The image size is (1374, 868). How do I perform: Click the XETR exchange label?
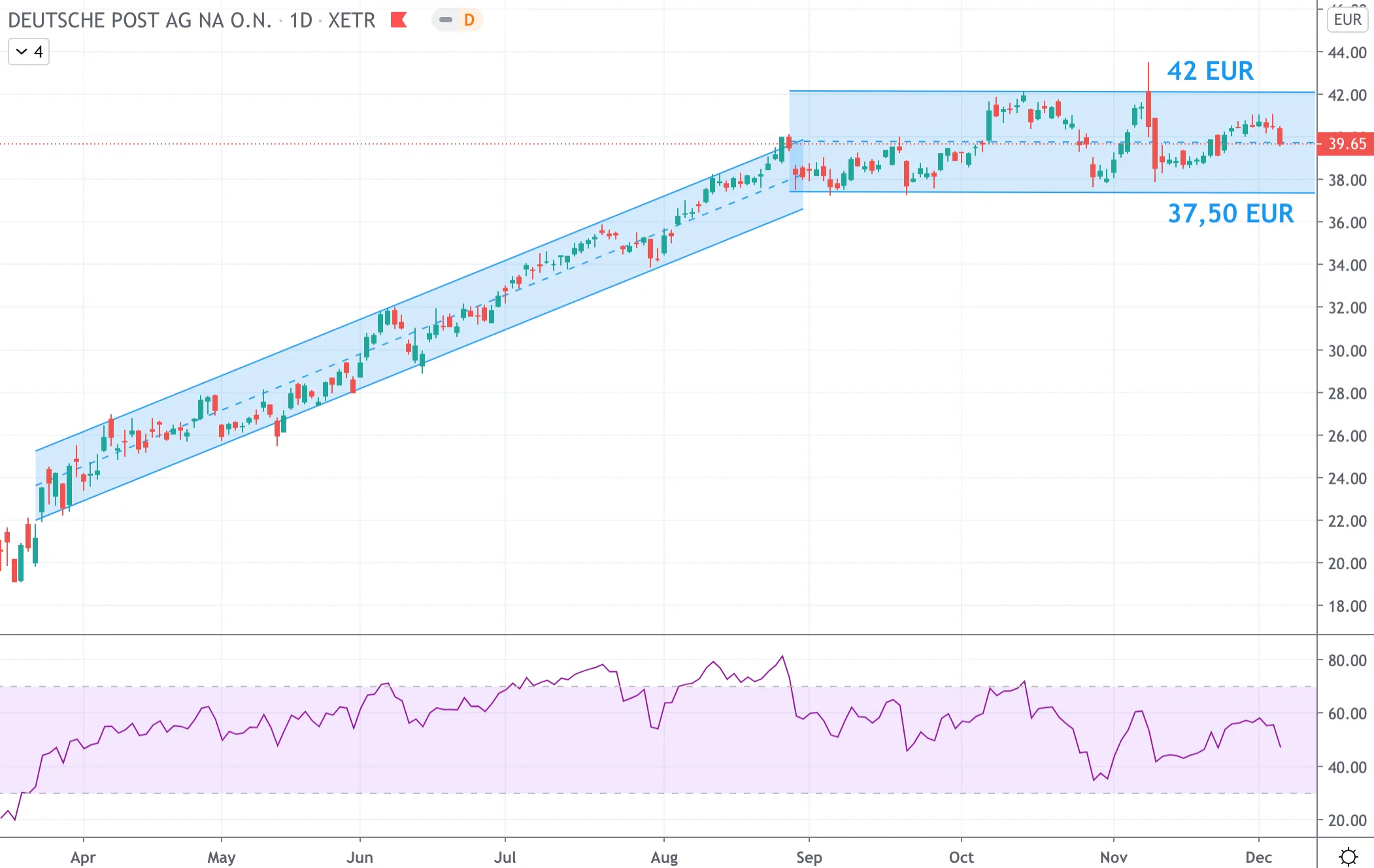coord(352,20)
